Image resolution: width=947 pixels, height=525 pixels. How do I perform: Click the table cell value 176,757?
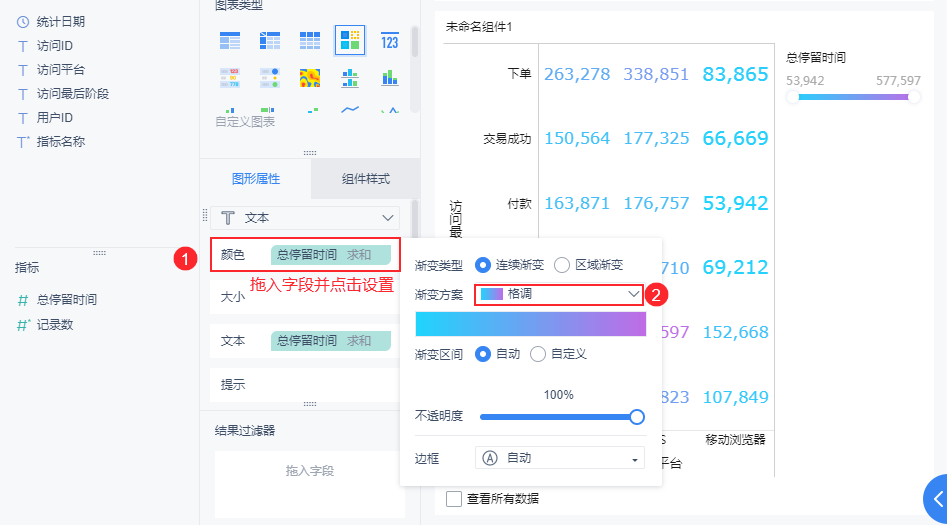tap(656, 203)
